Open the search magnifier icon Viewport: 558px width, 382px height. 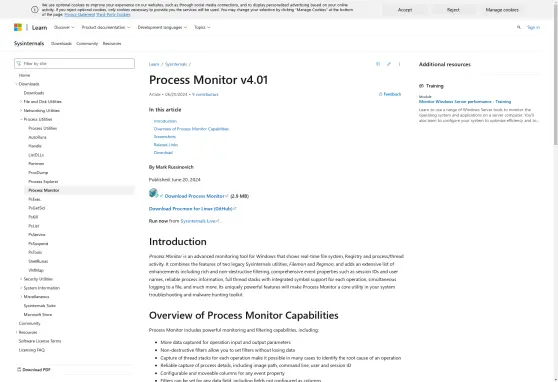518,27
